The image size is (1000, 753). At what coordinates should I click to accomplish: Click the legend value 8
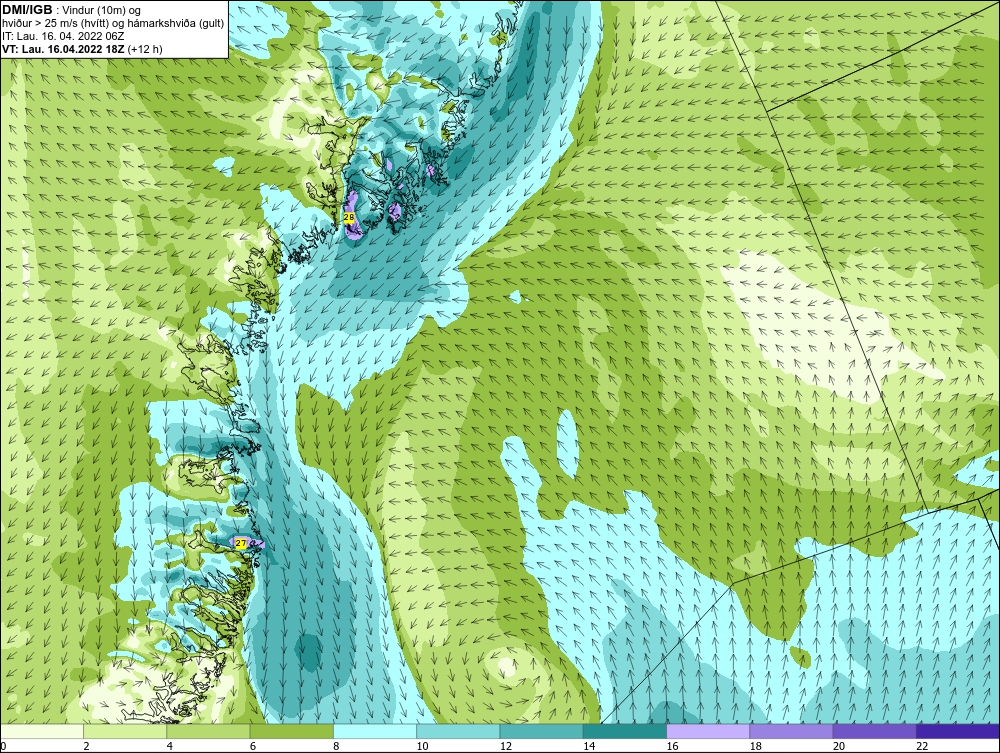(336, 746)
